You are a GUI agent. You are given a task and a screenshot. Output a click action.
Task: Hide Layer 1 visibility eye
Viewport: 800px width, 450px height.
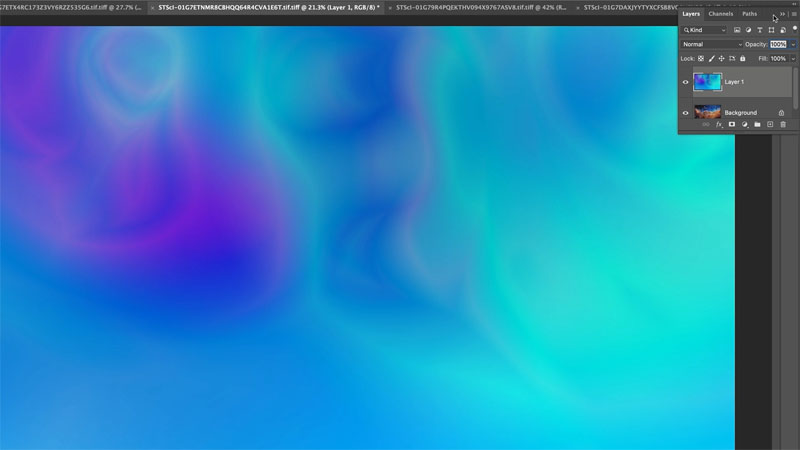(685, 82)
